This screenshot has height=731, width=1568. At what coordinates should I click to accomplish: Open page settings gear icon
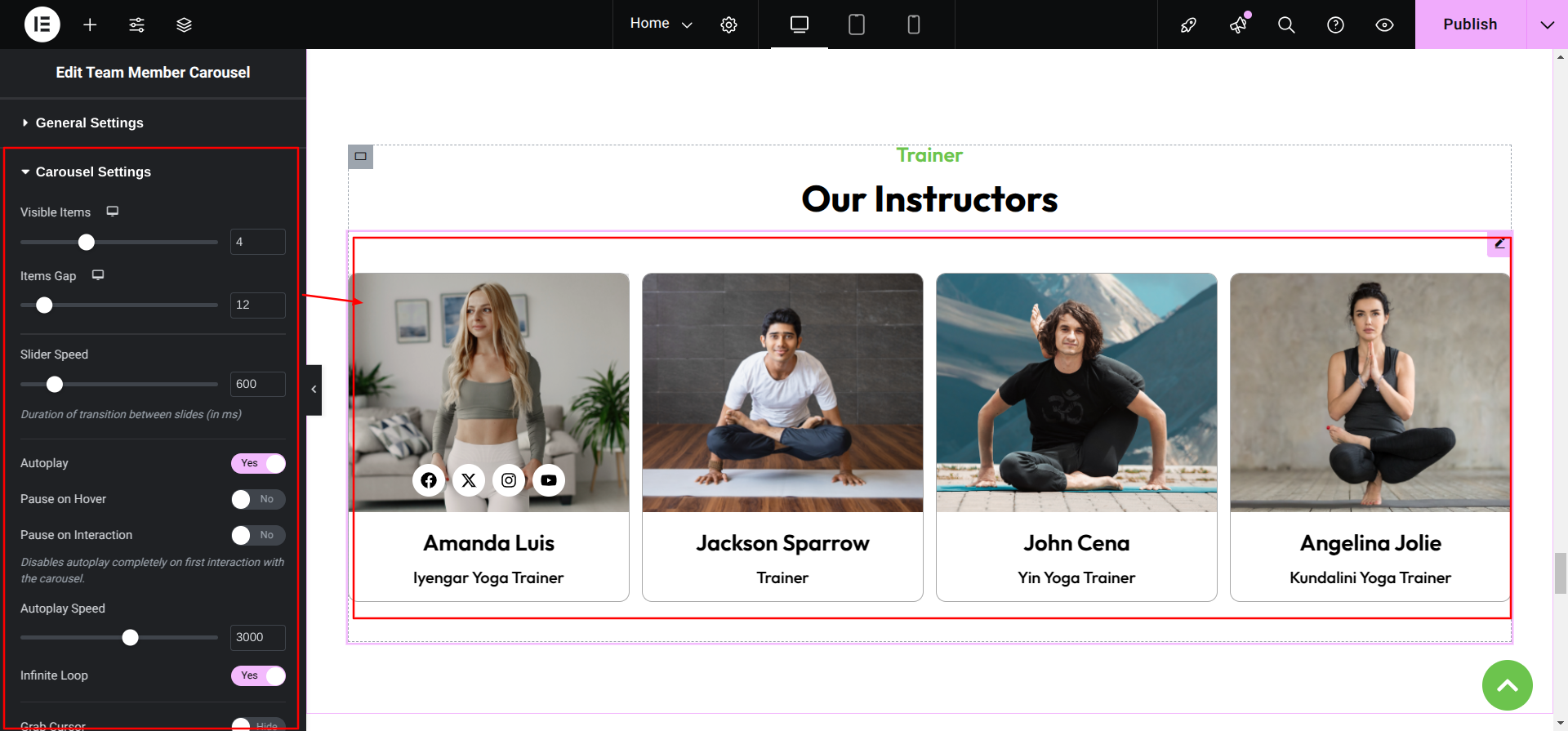point(728,25)
